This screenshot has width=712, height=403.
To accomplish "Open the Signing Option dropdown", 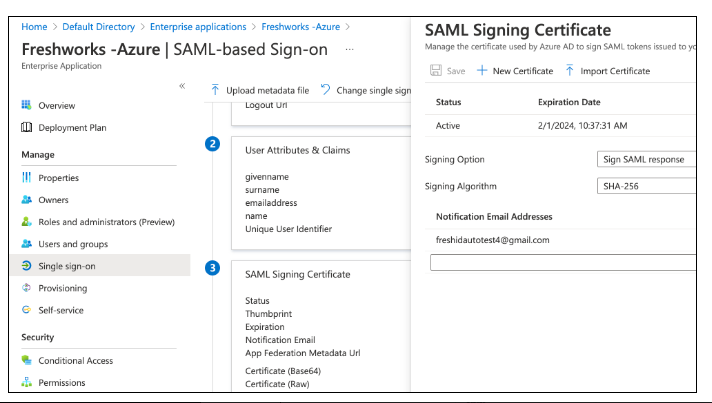I will [x=646, y=159].
